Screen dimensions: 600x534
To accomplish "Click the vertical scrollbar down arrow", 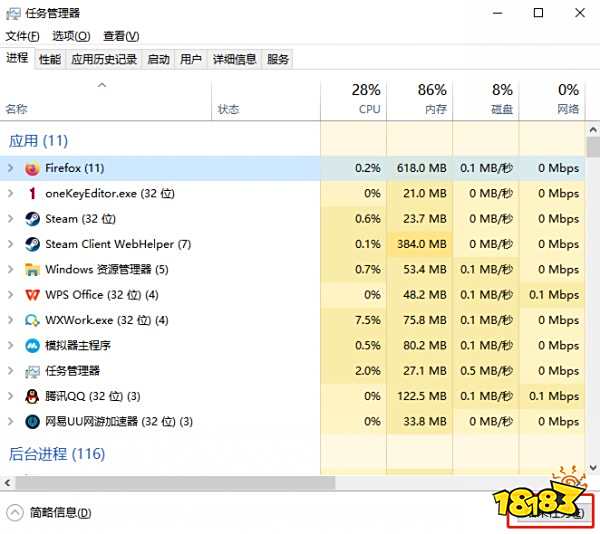I will 593,467.
